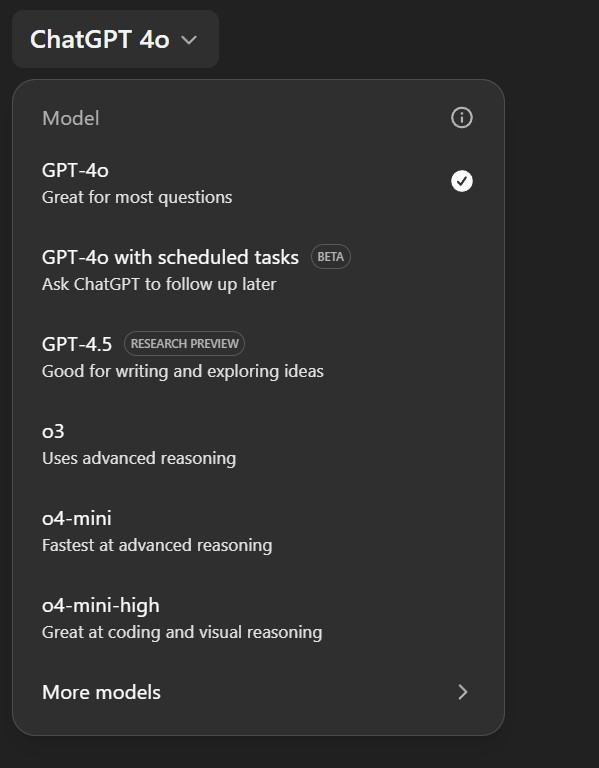The height and width of the screenshot is (768, 599).
Task: Click "Great at coding and visual reasoning"
Action: 182,632
